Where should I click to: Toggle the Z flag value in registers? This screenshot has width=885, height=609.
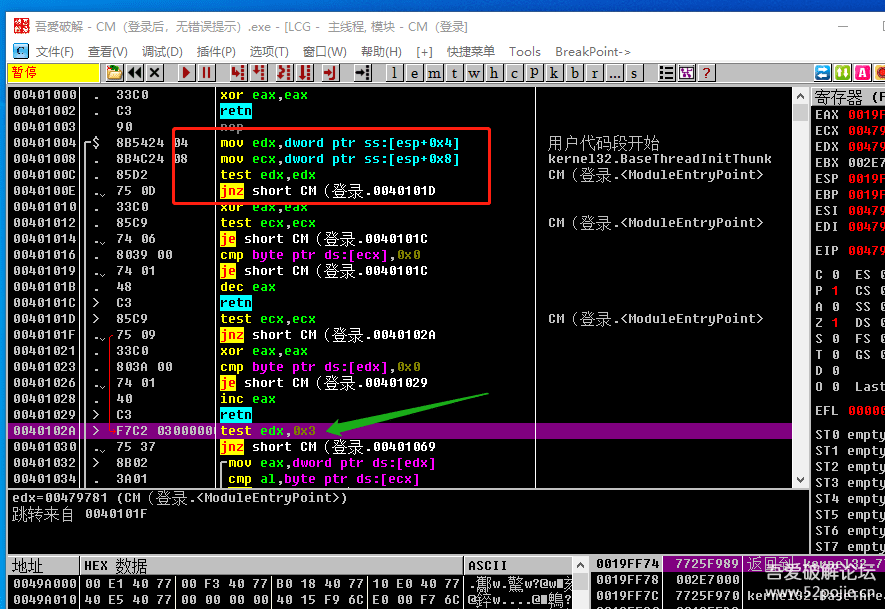[835, 323]
